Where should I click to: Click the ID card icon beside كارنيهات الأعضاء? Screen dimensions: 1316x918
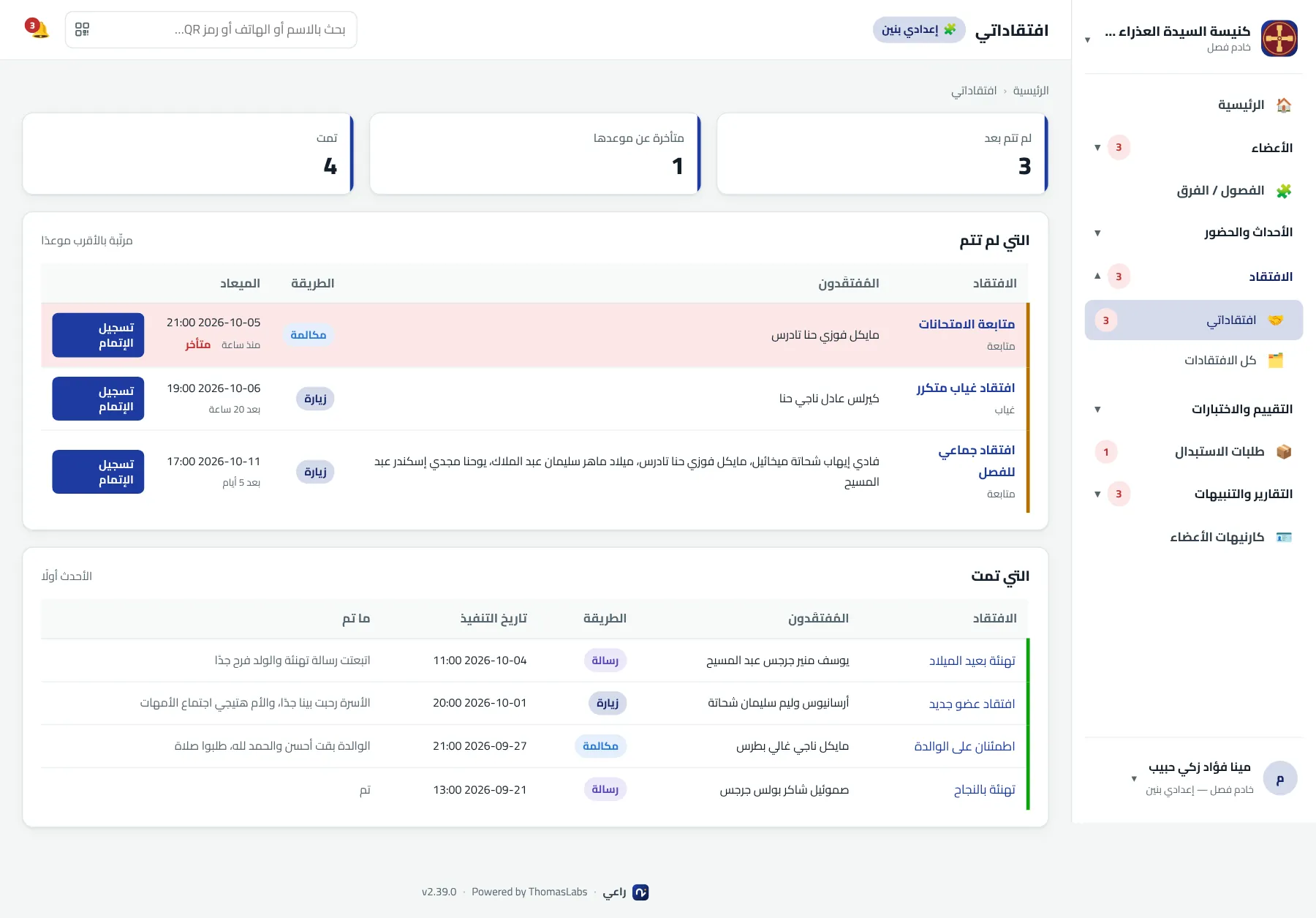point(1284,537)
